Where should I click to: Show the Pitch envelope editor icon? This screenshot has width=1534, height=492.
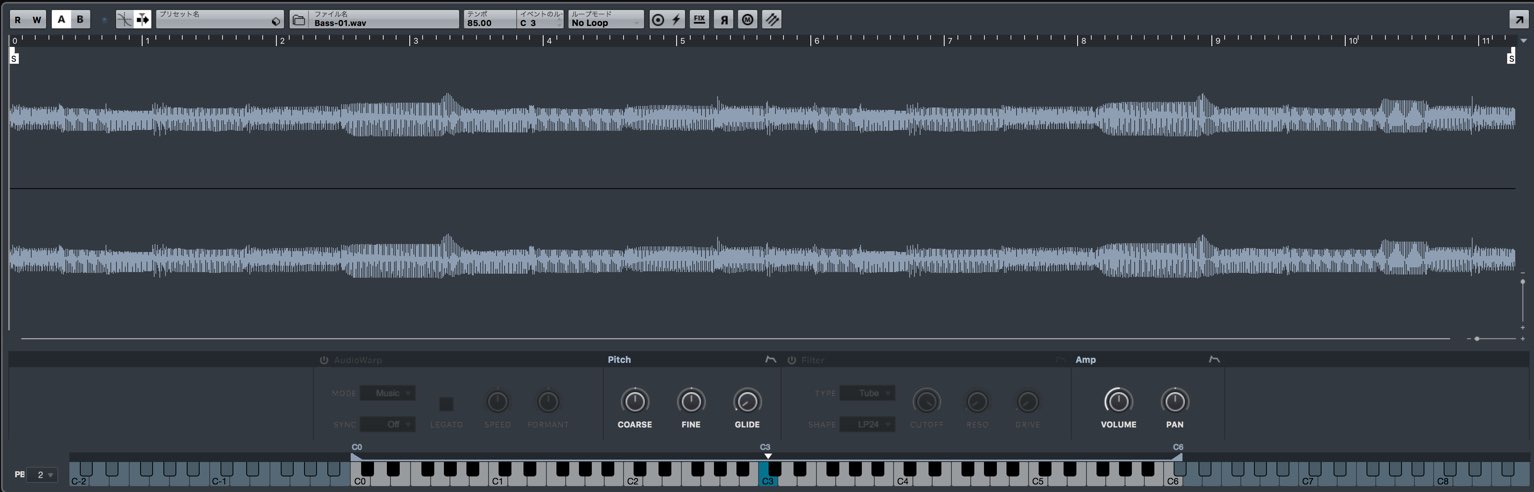click(x=771, y=360)
